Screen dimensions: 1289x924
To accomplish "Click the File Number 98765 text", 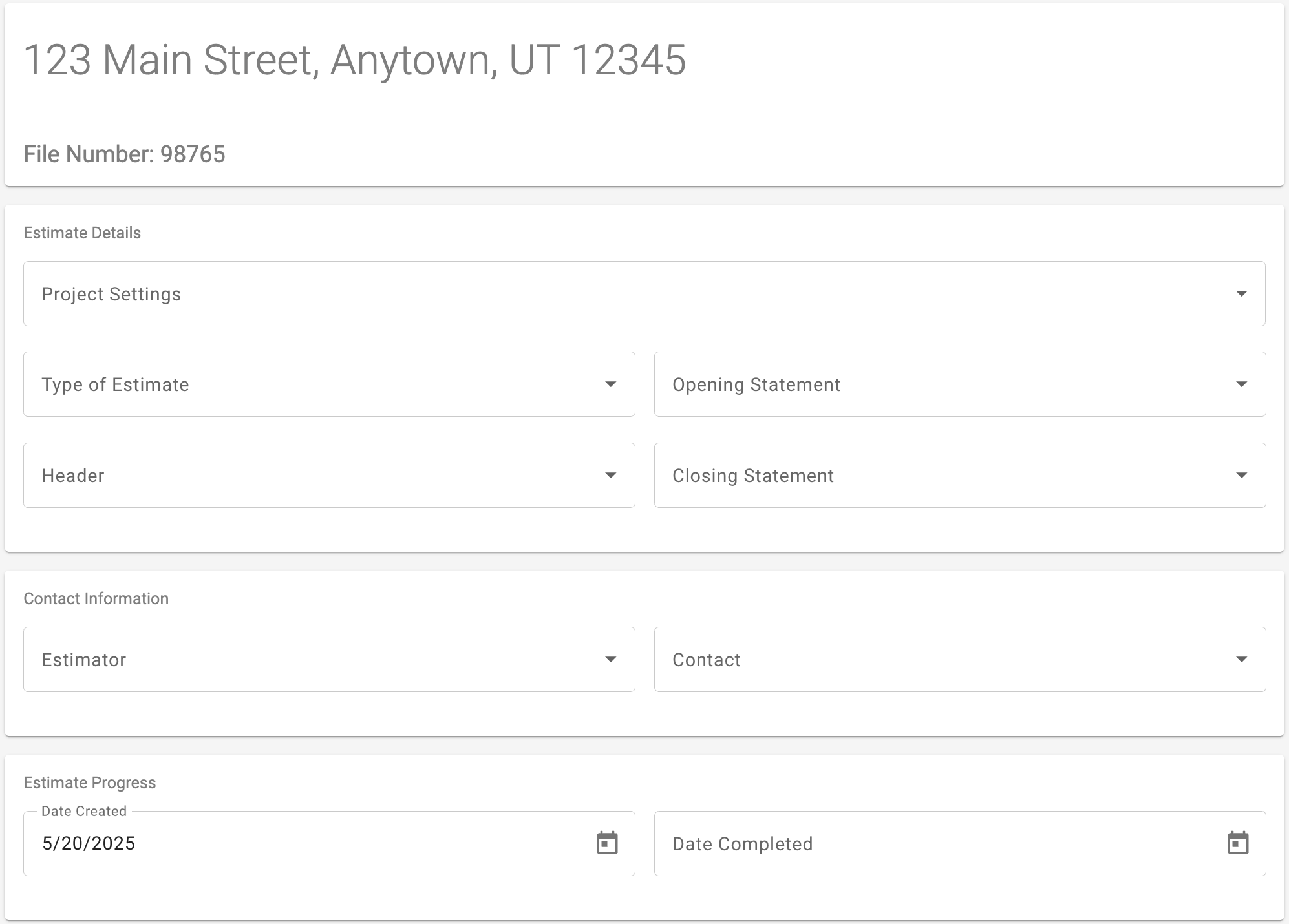I will [125, 154].
